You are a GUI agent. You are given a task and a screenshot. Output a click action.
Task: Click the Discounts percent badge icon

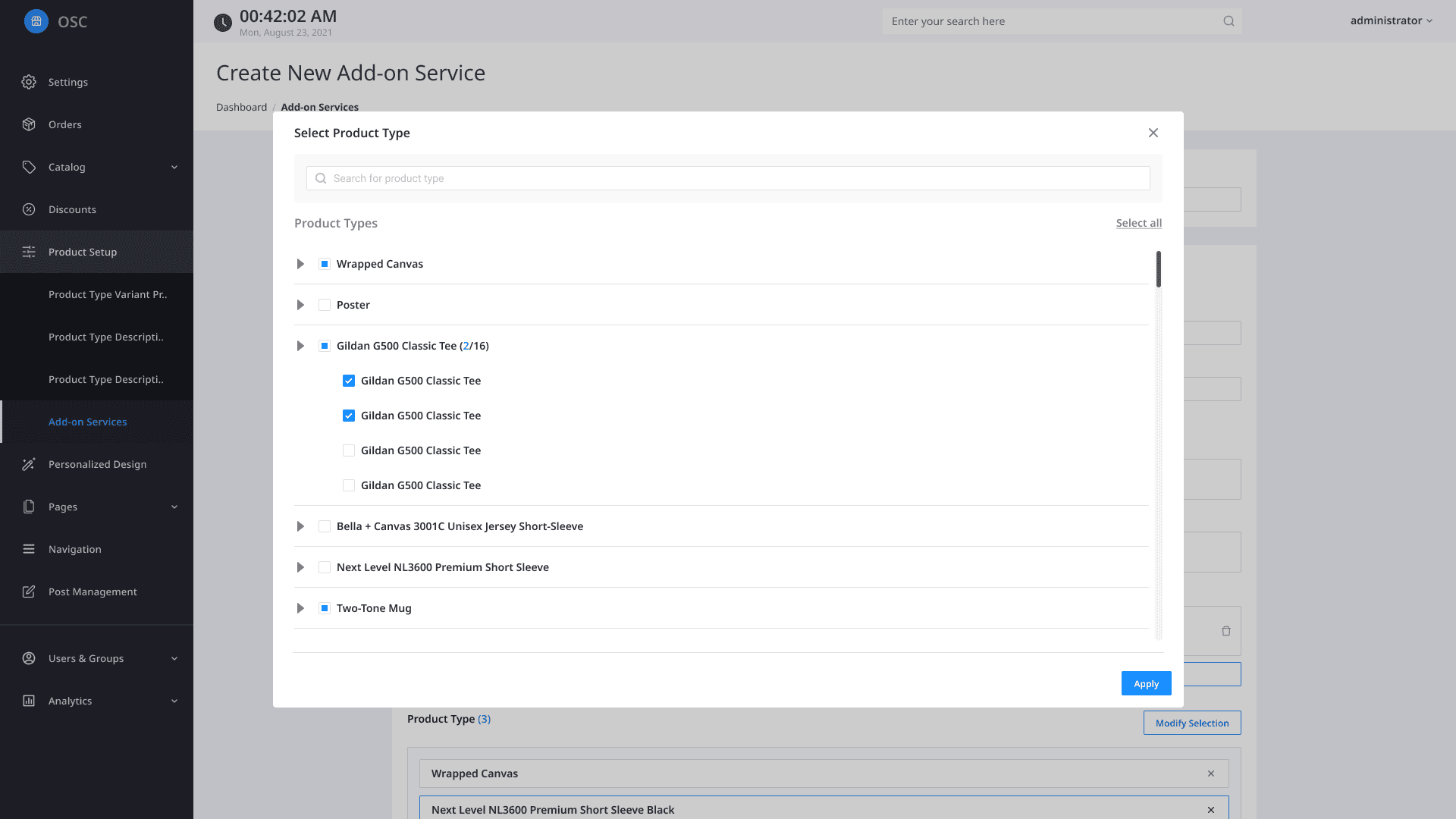click(29, 209)
